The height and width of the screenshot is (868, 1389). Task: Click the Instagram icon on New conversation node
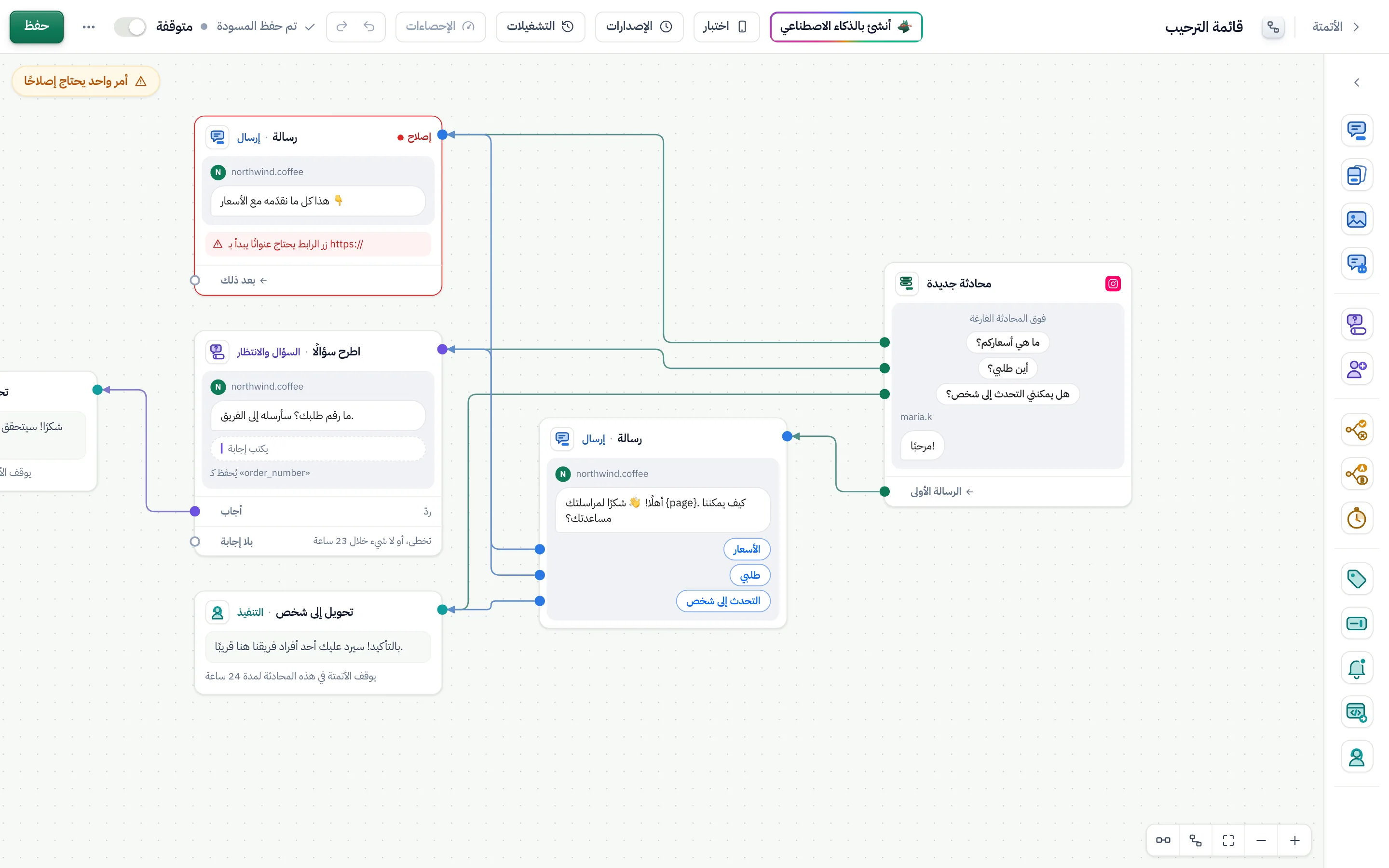[x=1112, y=284]
